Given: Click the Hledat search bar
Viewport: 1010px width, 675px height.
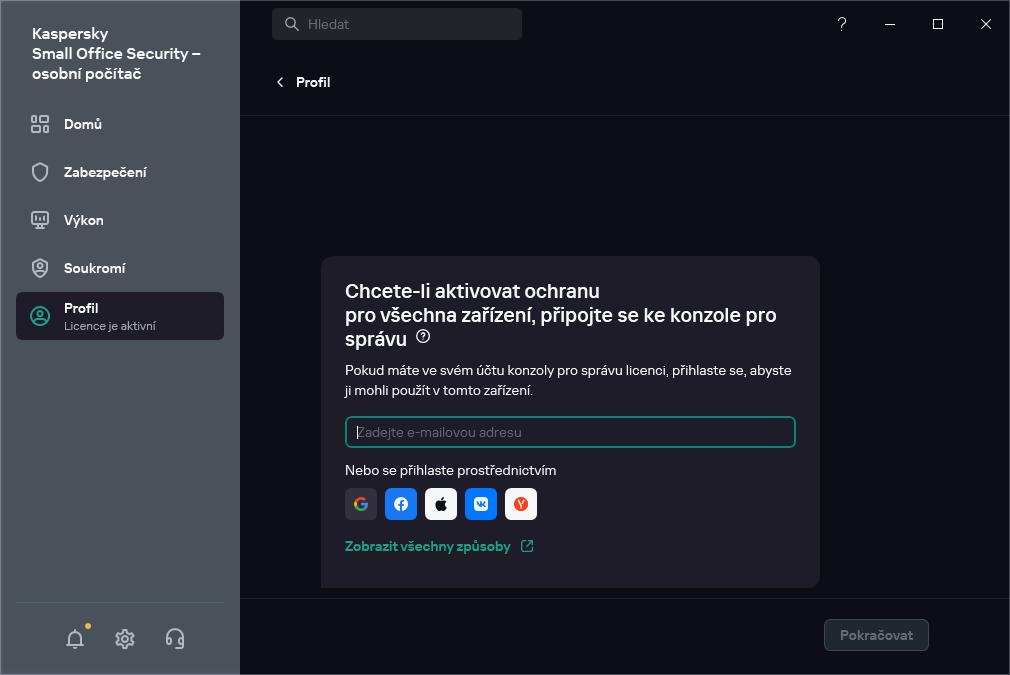Looking at the screenshot, I should [397, 23].
